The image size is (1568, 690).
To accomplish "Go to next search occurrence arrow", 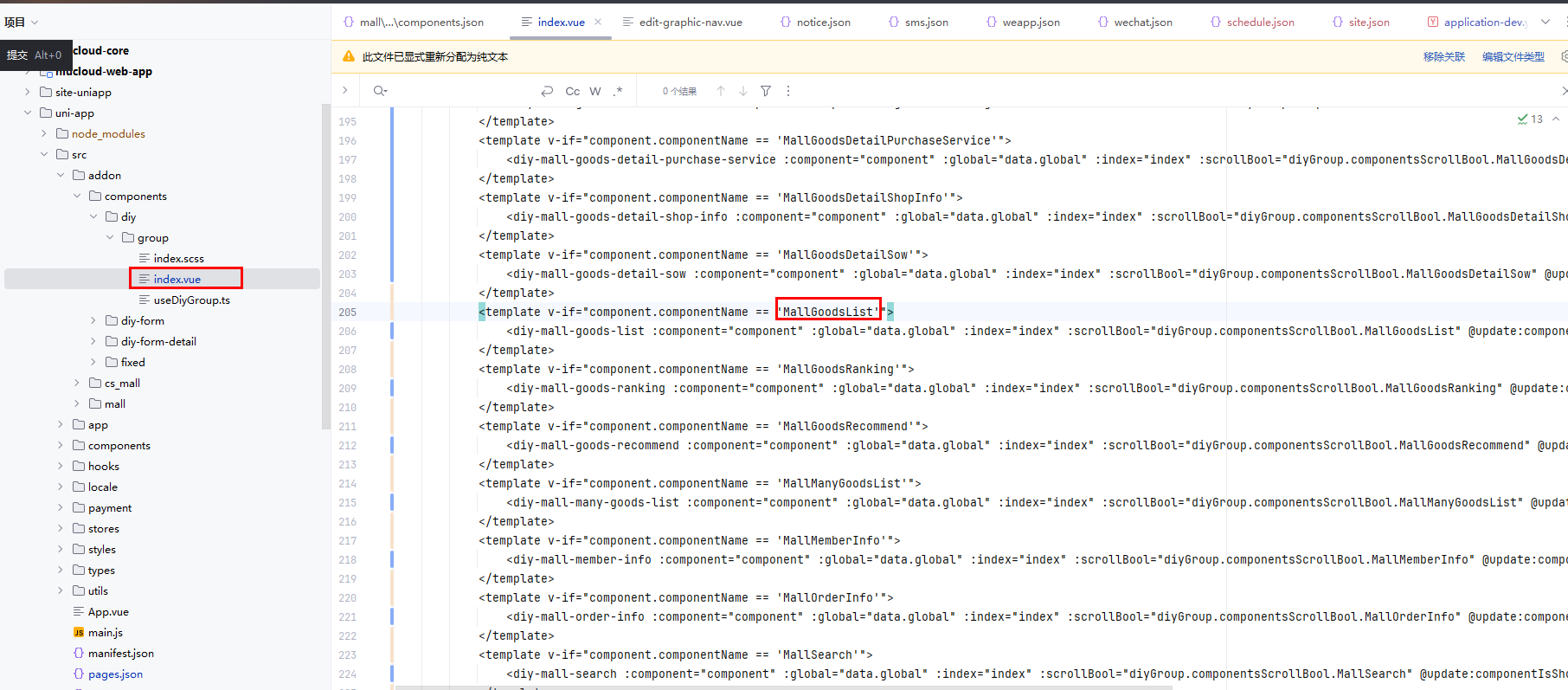I will pos(743,91).
